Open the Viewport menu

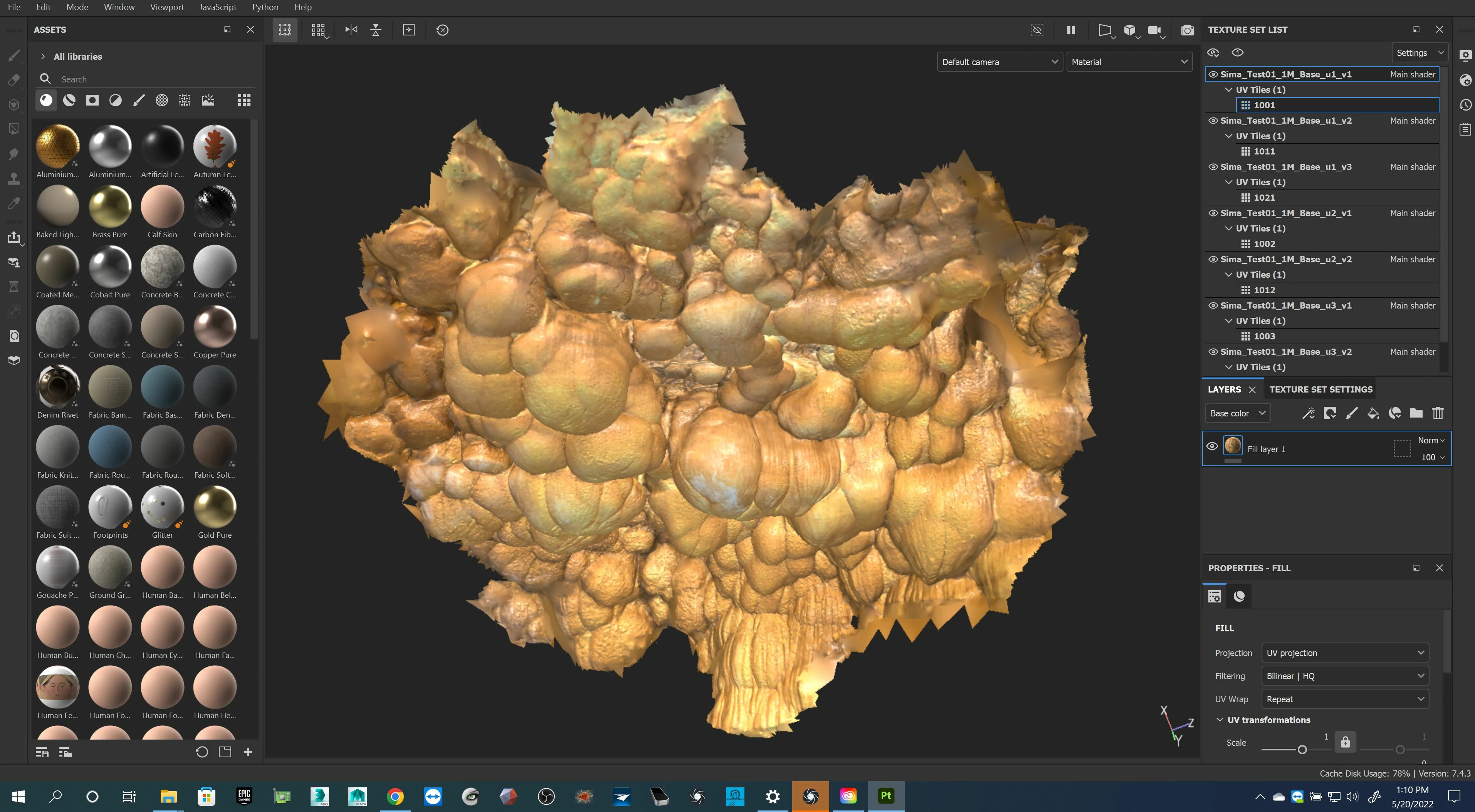(x=166, y=7)
